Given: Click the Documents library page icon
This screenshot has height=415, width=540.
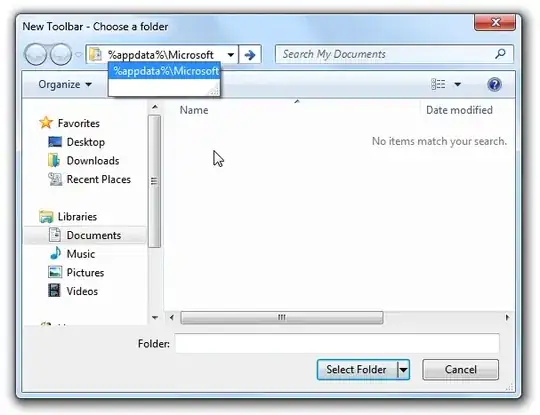Looking at the screenshot, I should [x=55, y=235].
